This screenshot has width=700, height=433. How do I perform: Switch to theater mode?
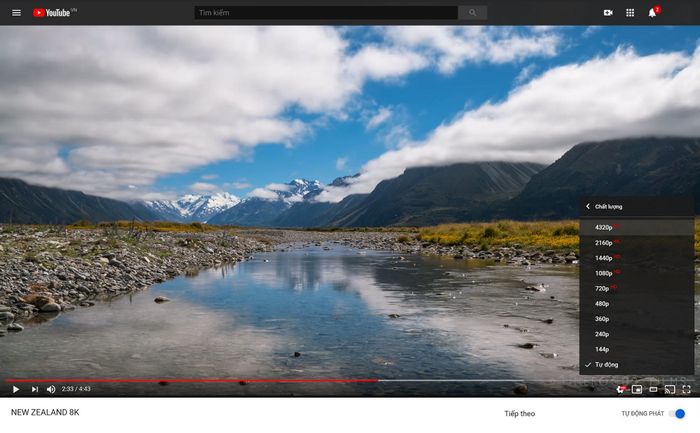(653, 389)
